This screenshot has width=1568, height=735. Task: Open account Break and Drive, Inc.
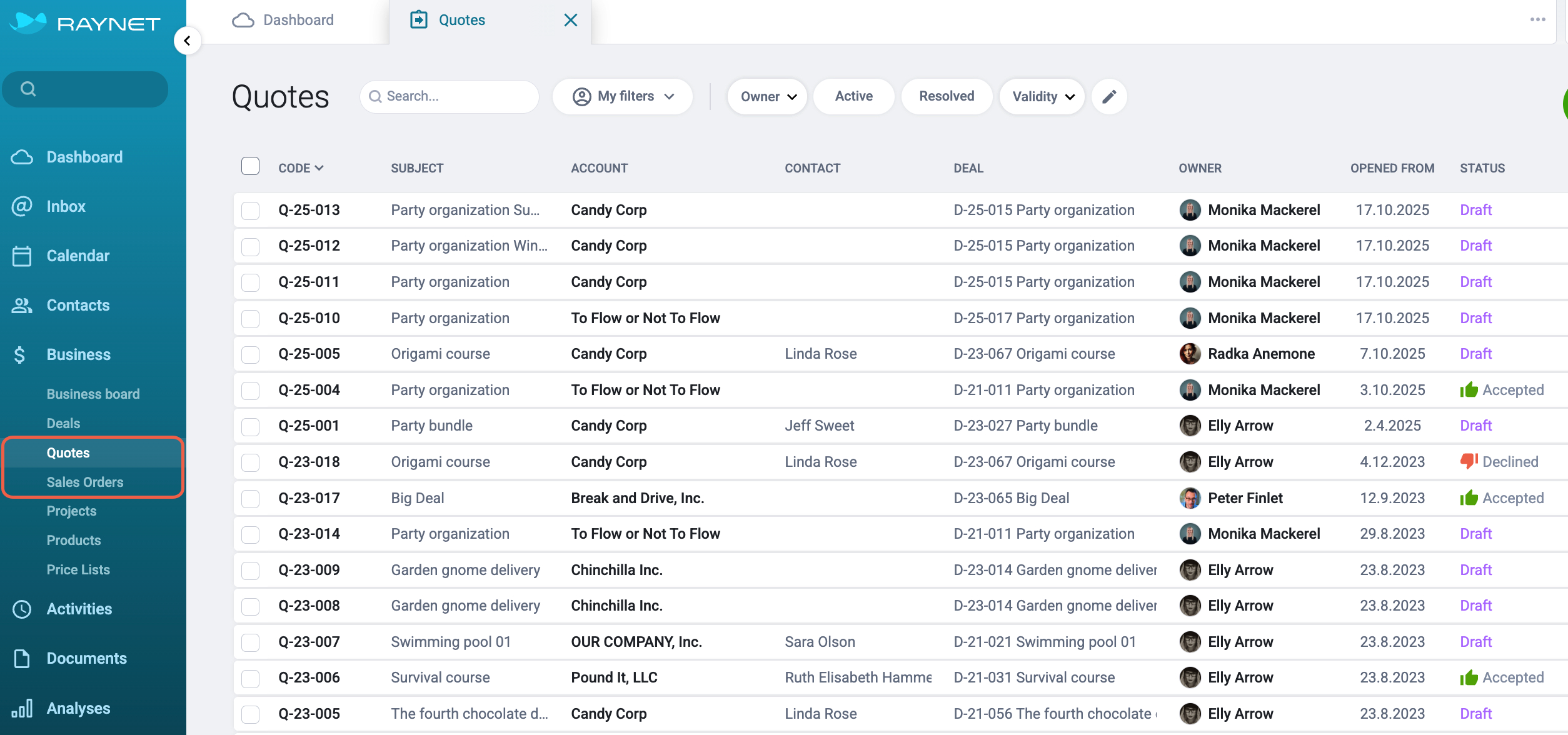point(638,498)
